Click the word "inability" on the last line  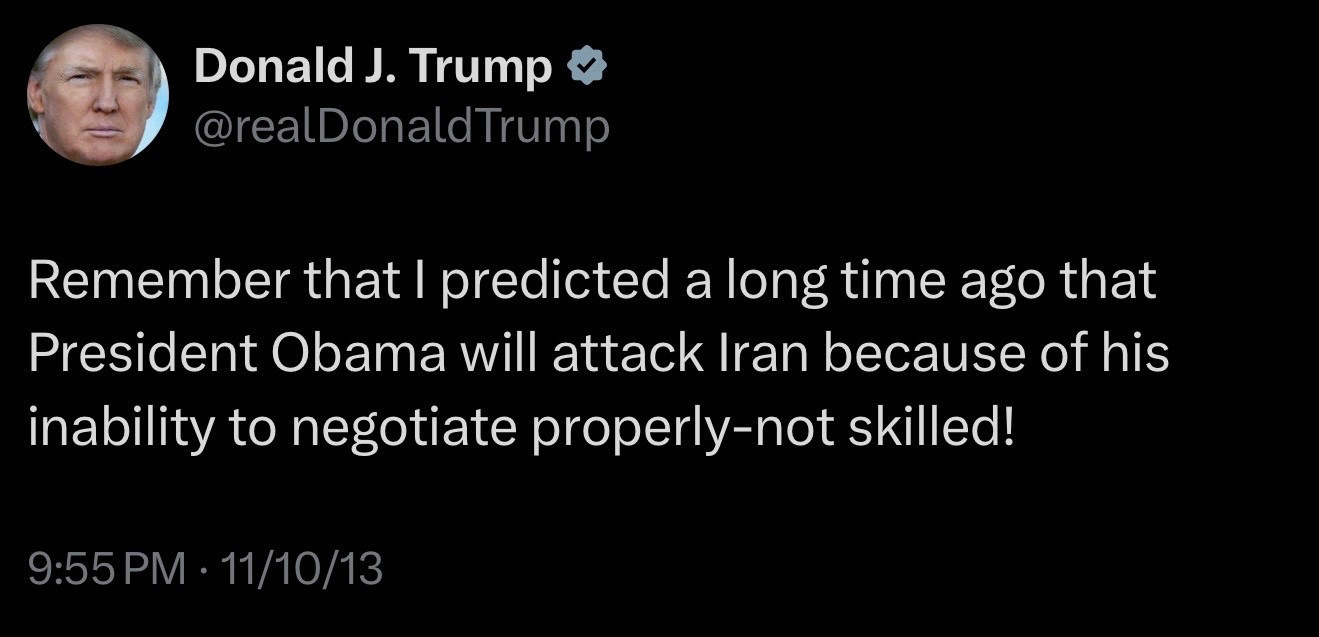coord(120,428)
